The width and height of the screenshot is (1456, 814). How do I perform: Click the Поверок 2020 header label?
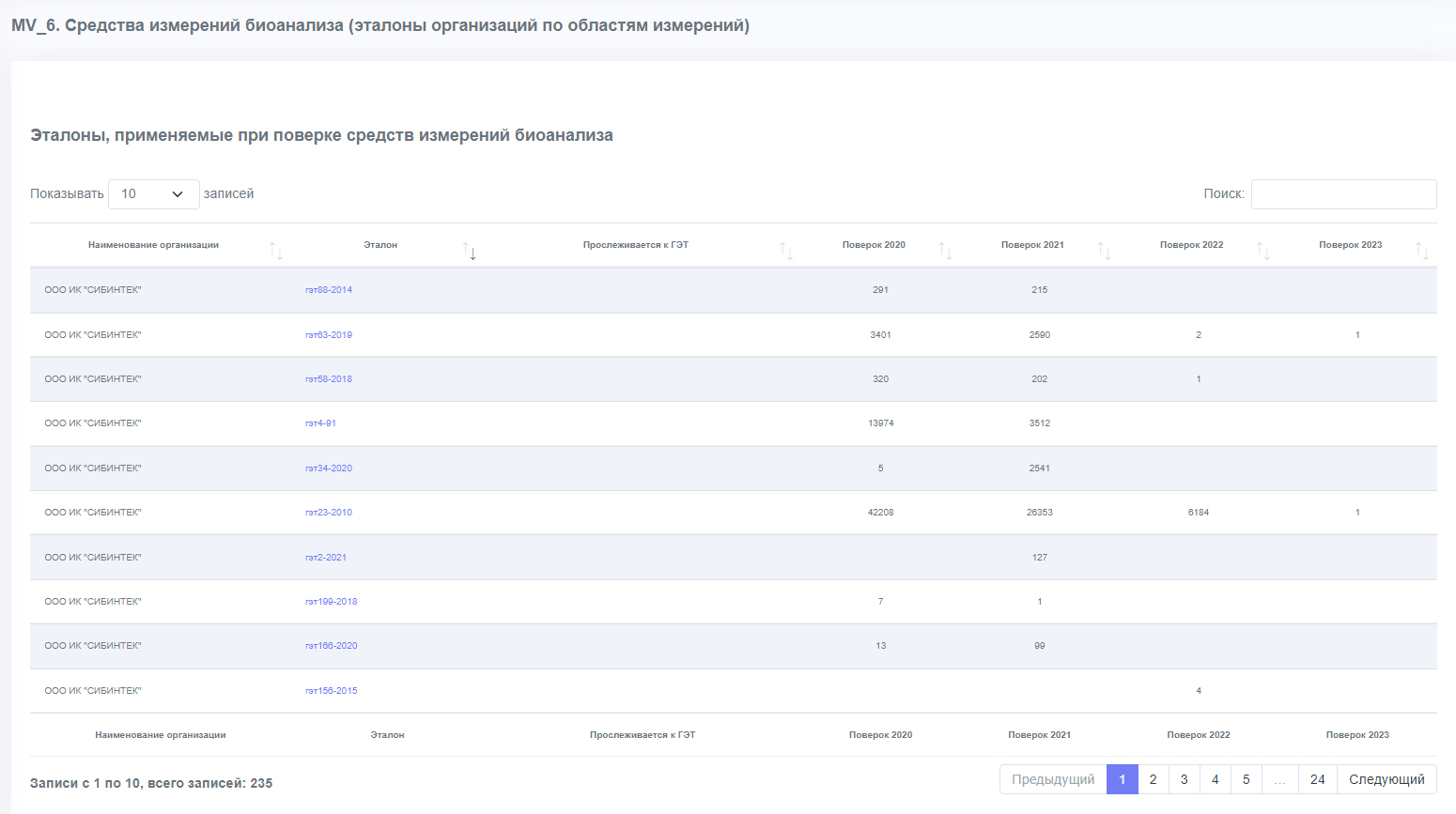tap(874, 245)
